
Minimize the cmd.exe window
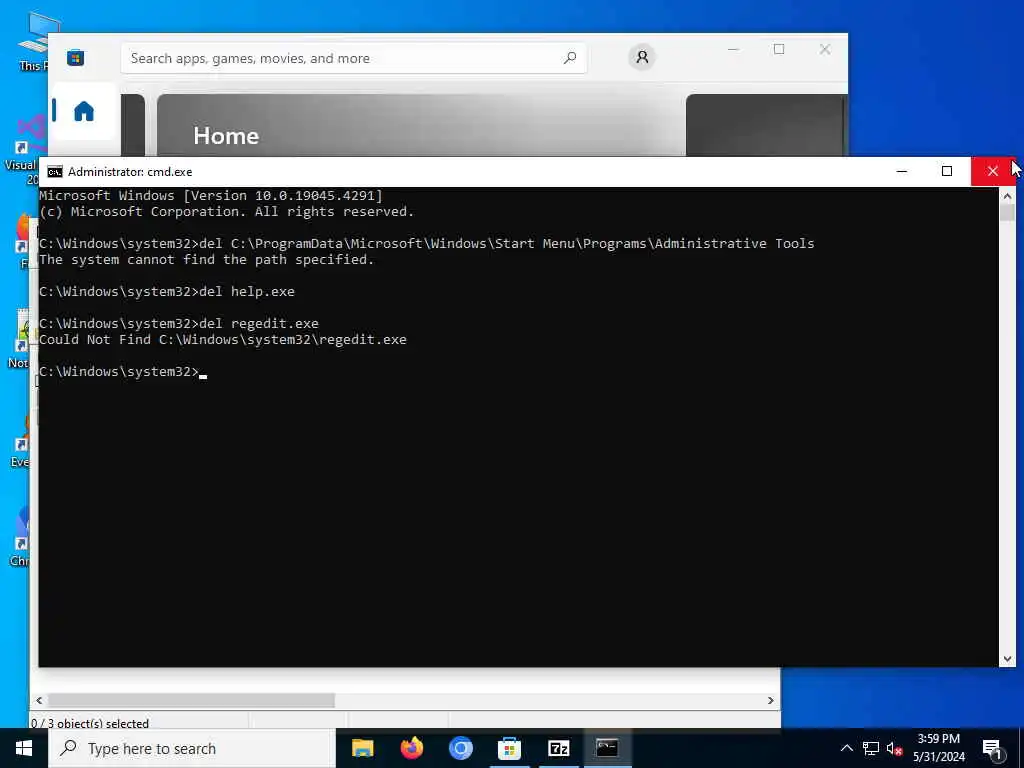(902, 171)
